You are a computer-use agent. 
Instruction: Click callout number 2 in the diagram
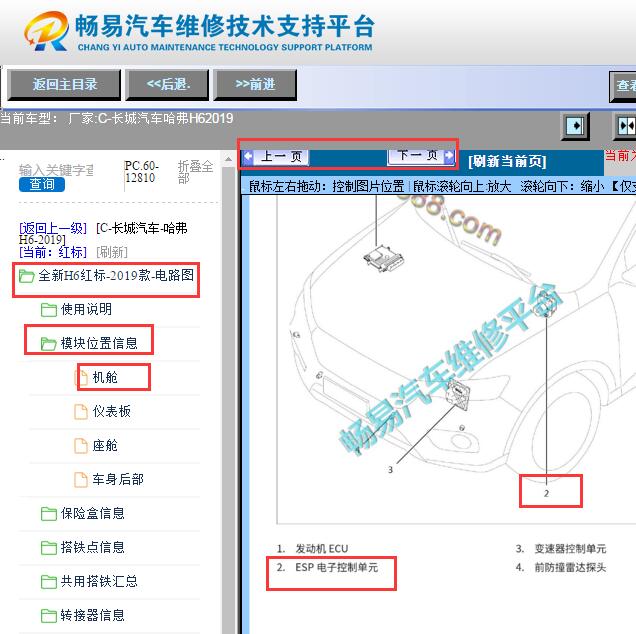click(546, 493)
